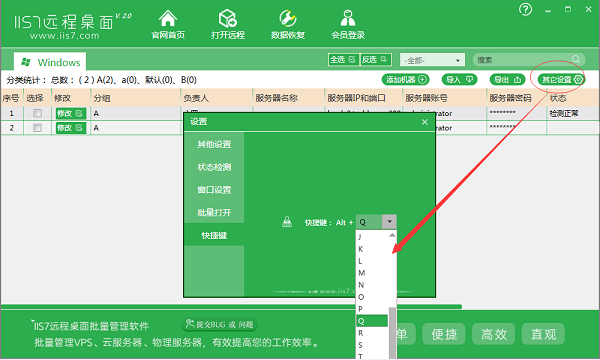Click the 高效 badge button
The image size is (600, 360).
[x=494, y=334]
